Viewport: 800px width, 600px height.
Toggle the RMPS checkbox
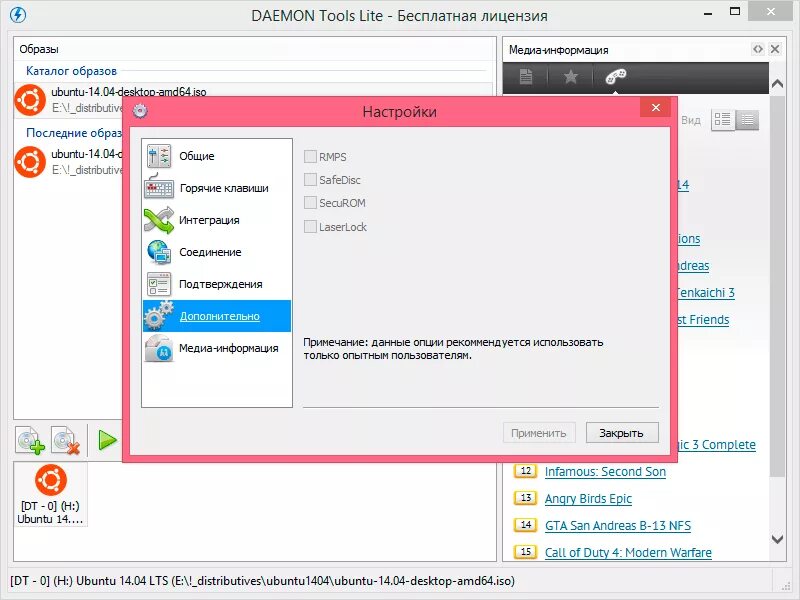(x=310, y=157)
